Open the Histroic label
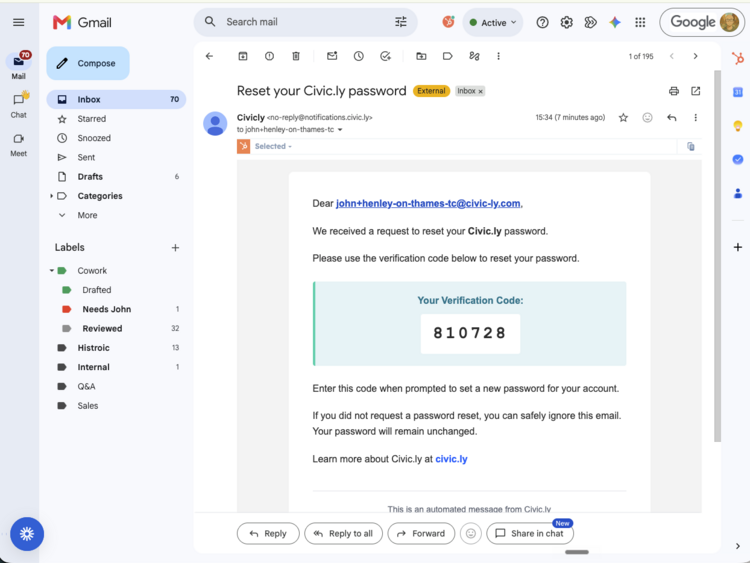Image resolution: width=750 pixels, height=563 pixels. coord(116,348)
